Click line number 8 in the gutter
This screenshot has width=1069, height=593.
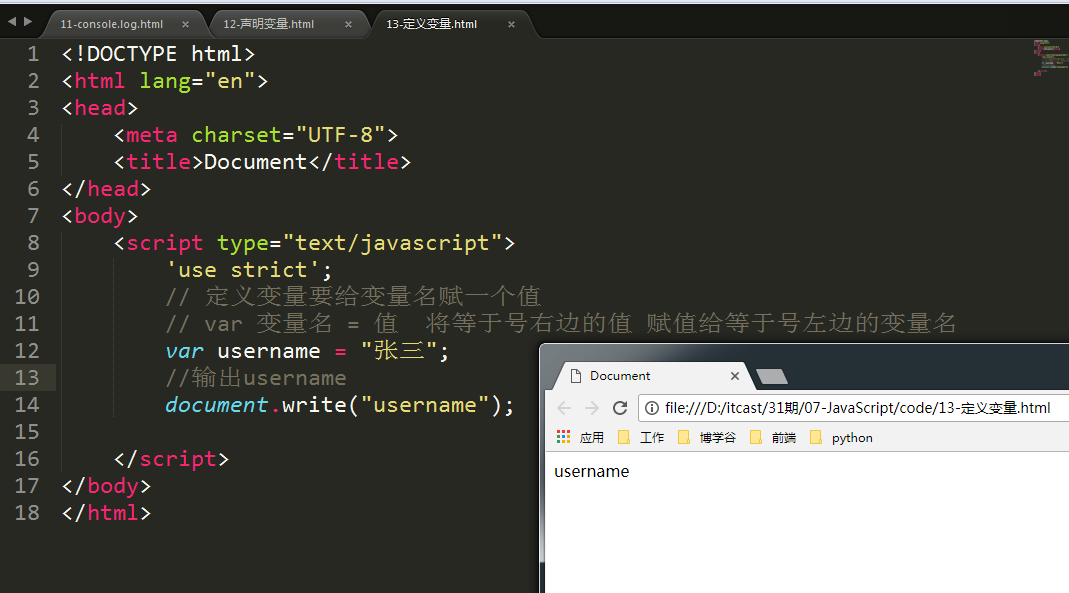click(x=33, y=243)
